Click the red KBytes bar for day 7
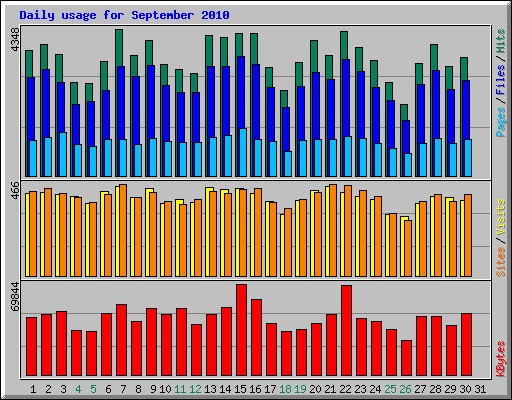The width and height of the screenshot is (512, 400). click(122, 340)
